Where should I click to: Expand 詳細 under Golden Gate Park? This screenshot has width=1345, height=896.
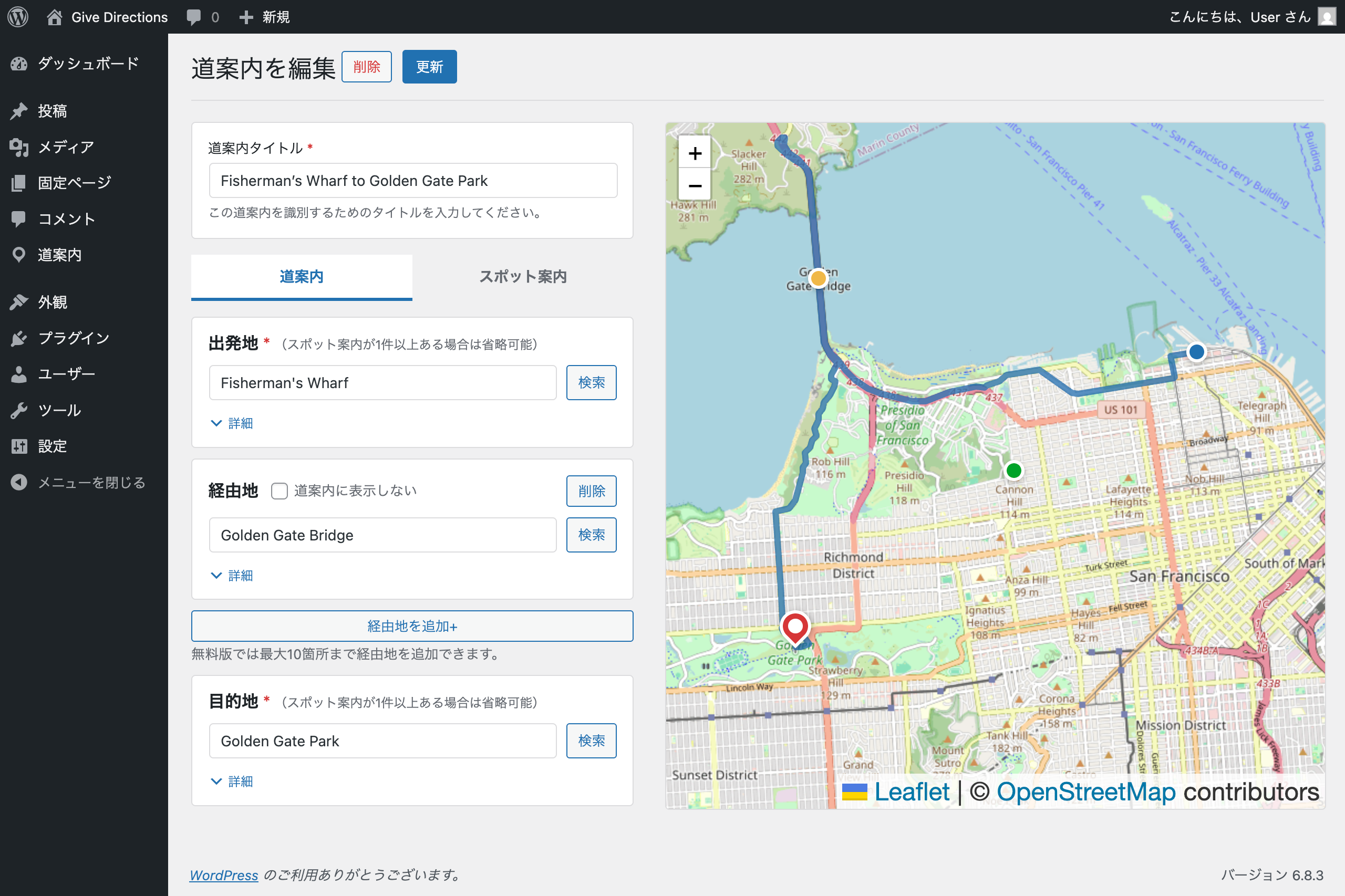[x=231, y=781]
